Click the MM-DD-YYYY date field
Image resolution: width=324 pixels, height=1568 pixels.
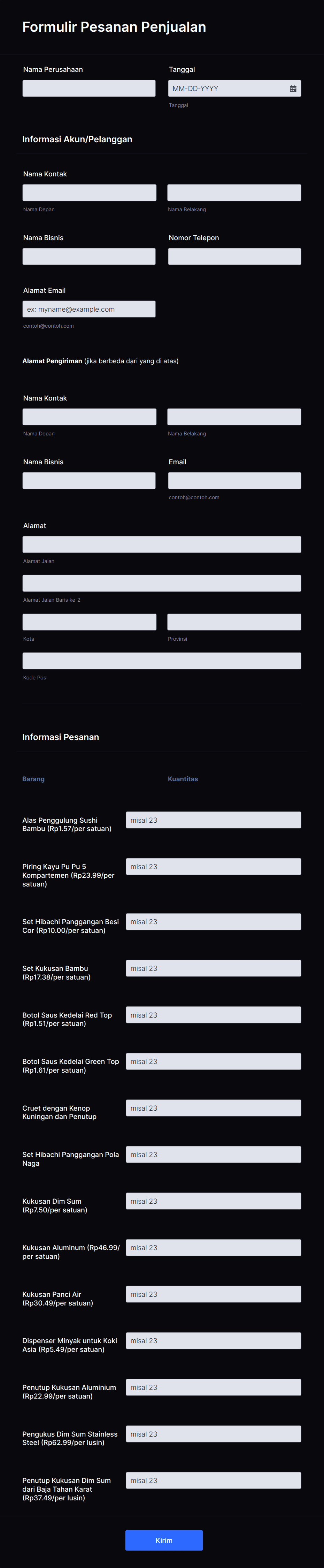(x=225, y=88)
